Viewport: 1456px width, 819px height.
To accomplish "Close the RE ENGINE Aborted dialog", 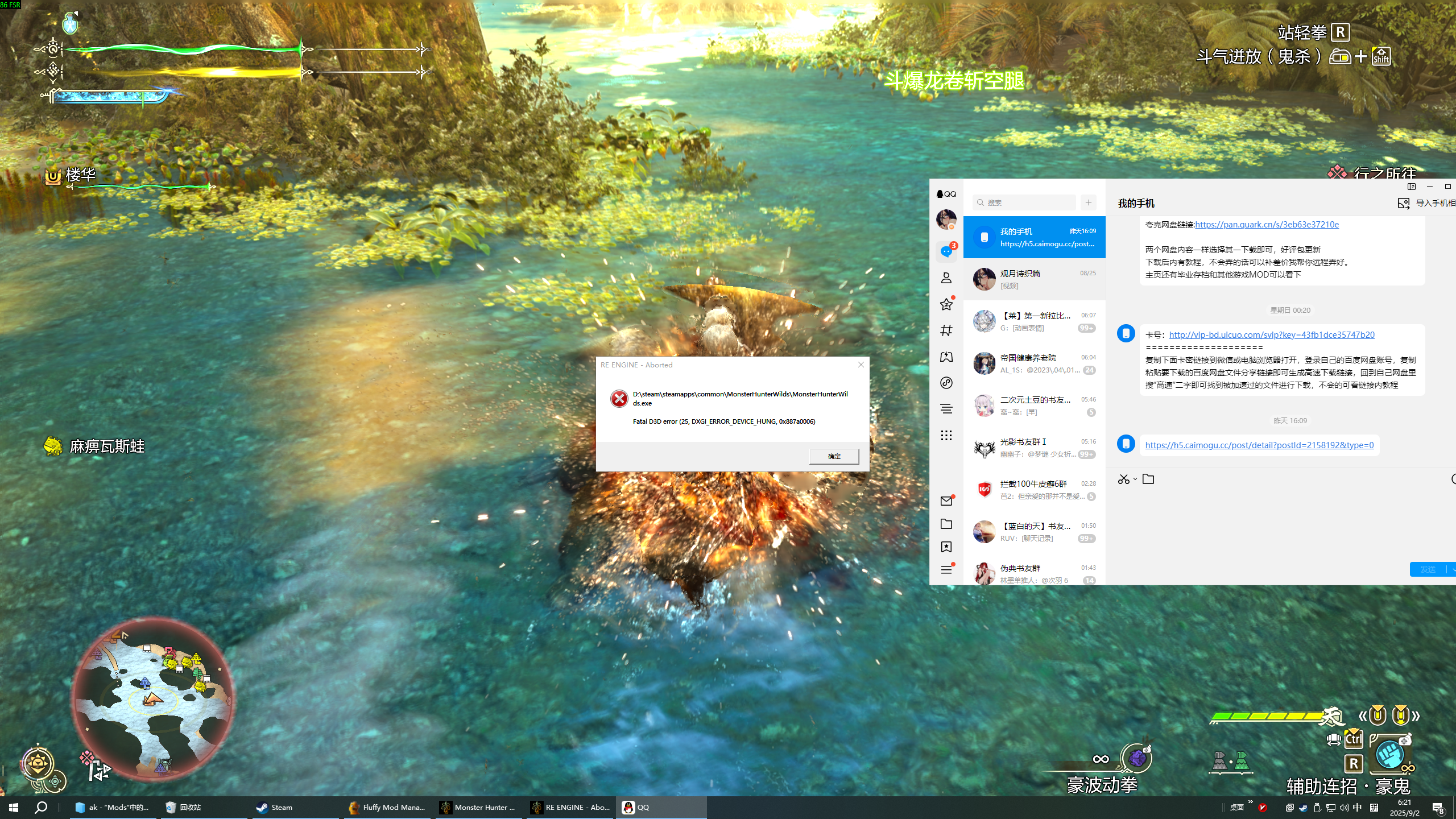I will tap(861, 365).
